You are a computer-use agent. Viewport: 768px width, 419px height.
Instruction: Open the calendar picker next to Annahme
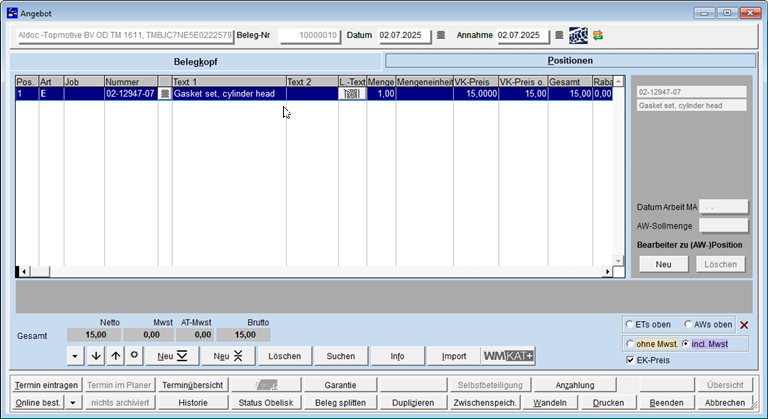pyautogui.click(x=559, y=35)
